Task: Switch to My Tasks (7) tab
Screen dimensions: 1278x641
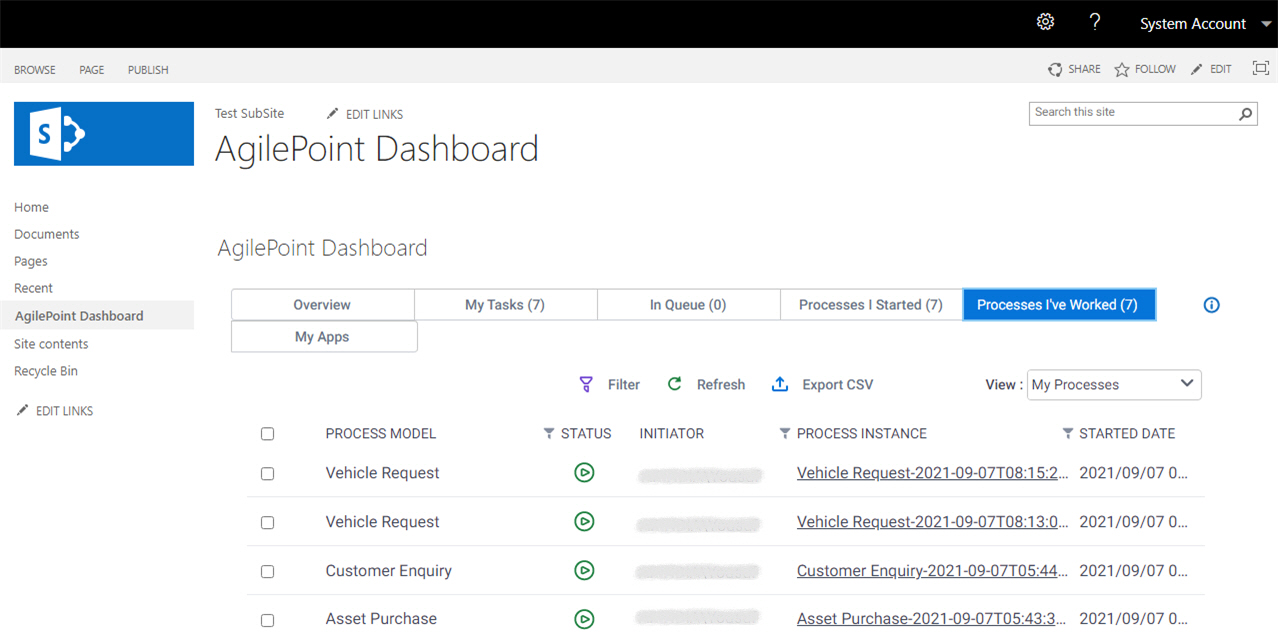Action: click(505, 305)
